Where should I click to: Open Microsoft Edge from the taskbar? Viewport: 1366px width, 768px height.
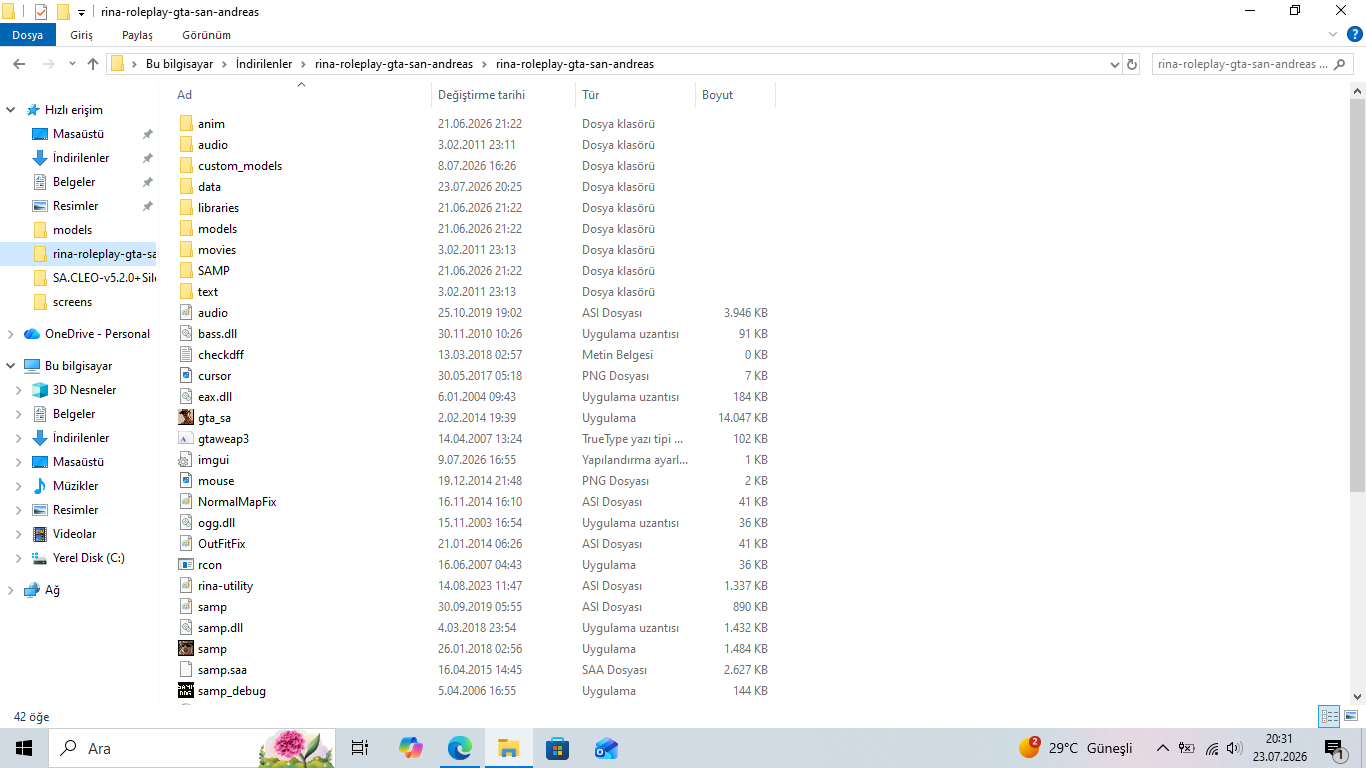coord(459,748)
